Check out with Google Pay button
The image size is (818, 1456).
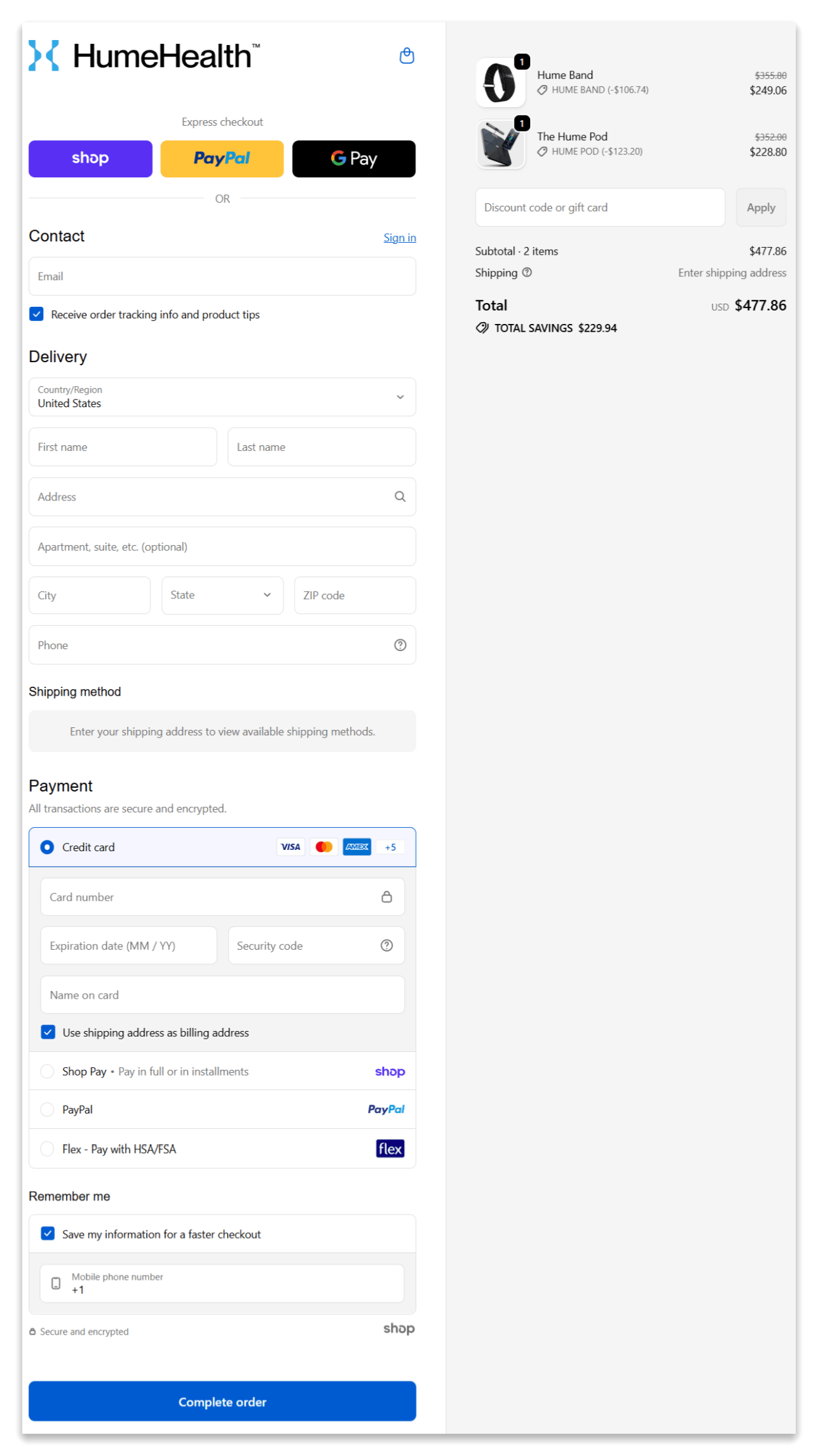click(354, 159)
